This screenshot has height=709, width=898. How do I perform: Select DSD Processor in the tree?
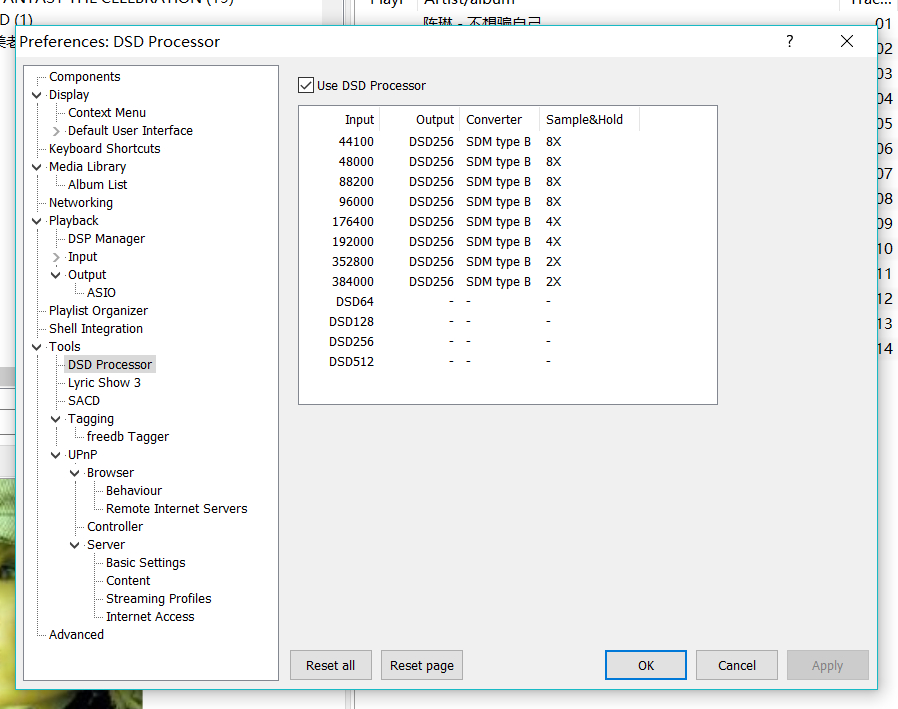pos(109,365)
